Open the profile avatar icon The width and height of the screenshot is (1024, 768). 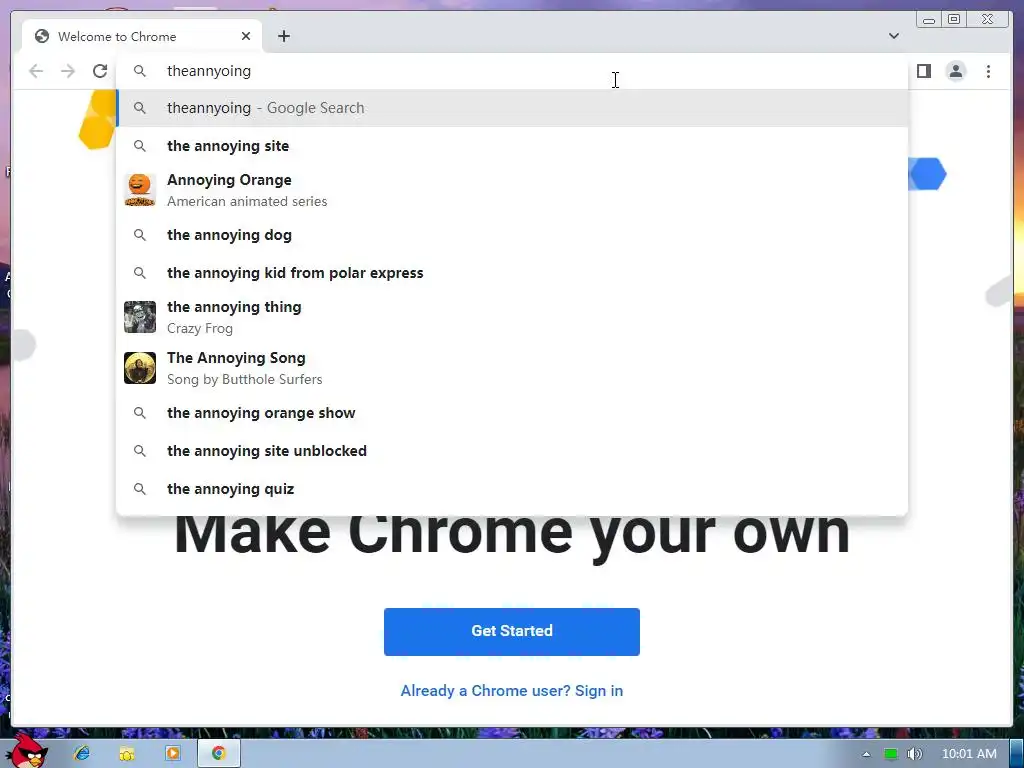(x=955, y=71)
